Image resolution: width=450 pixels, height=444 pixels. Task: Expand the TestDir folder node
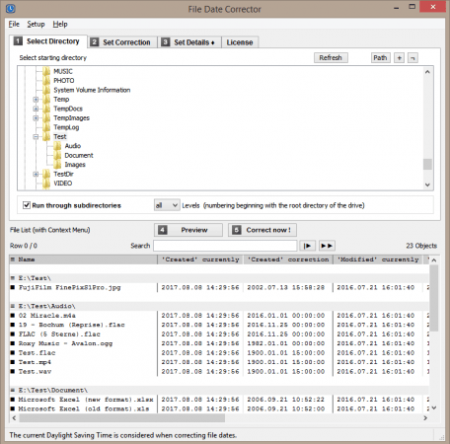point(36,174)
